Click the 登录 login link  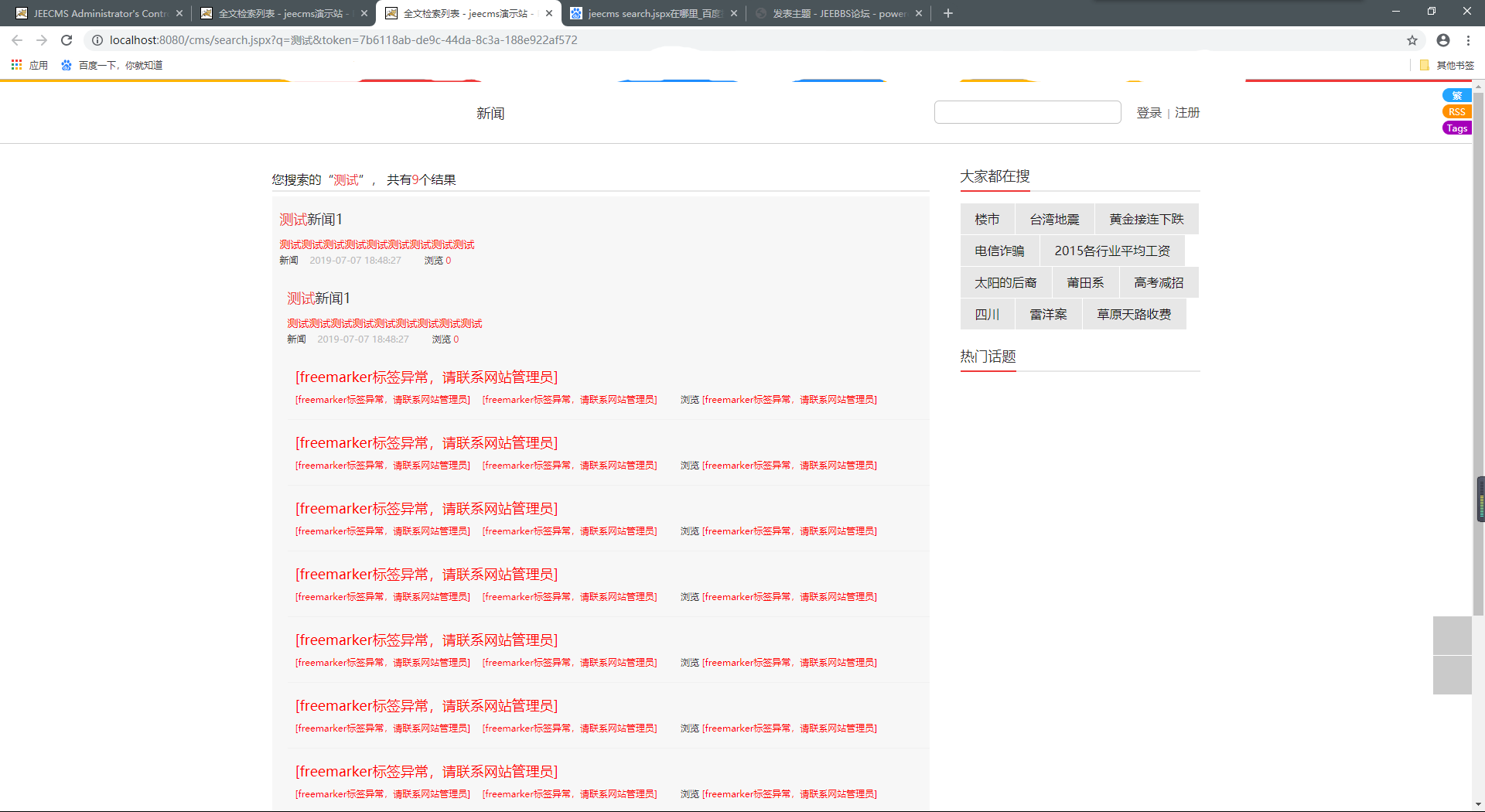click(1149, 113)
